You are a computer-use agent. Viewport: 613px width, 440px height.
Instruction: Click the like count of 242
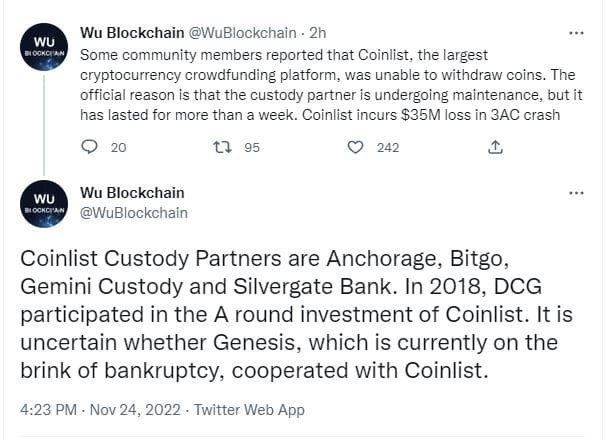click(x=388, y=147)
